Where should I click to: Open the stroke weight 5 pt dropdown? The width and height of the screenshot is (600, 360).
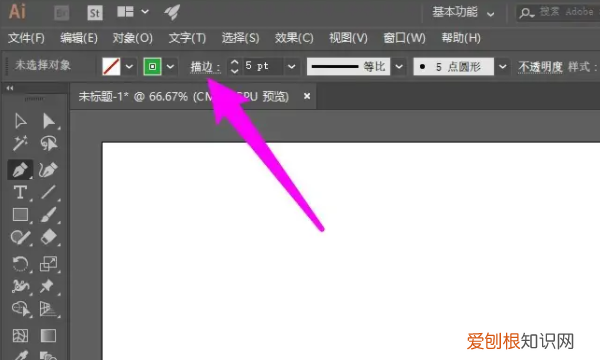(x=292, y=67)
